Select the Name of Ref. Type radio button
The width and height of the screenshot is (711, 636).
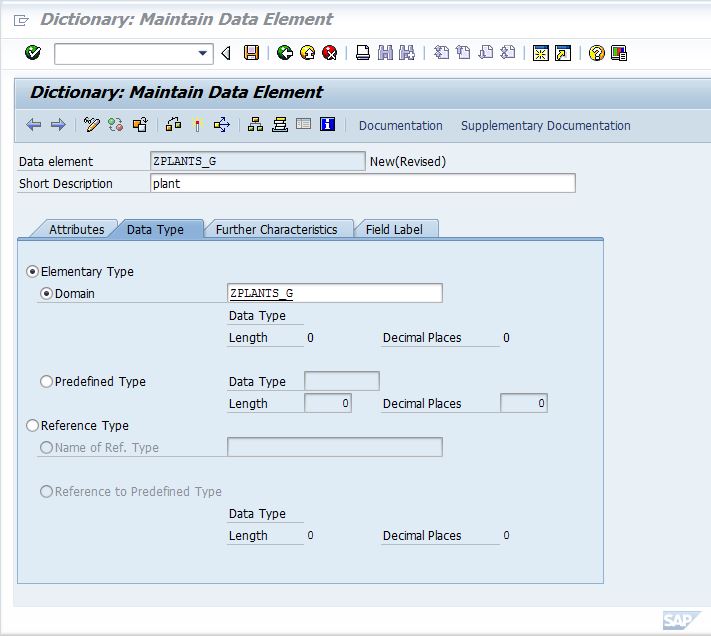point(46,448)
